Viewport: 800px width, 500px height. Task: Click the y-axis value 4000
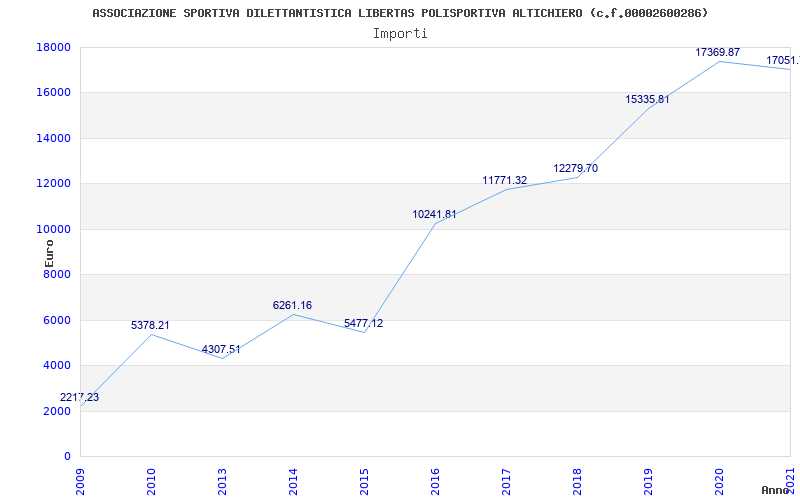click(x=57, y=366)
